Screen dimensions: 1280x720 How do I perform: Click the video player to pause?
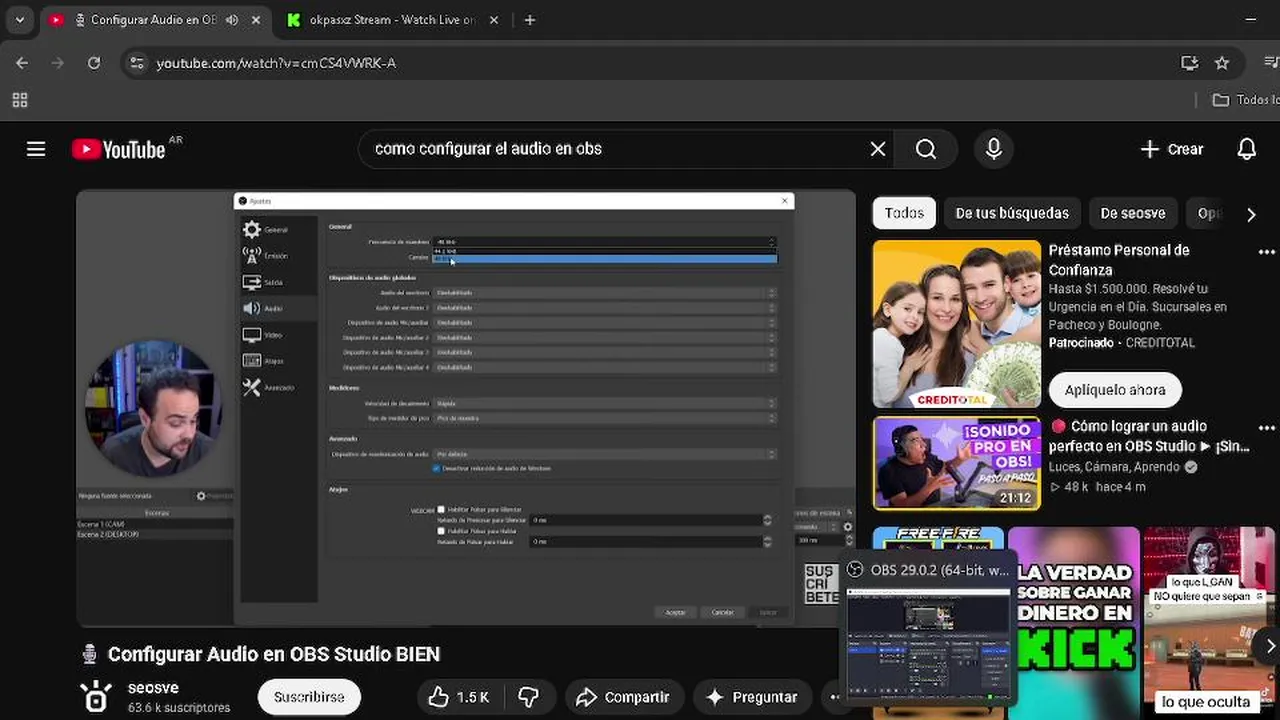(466, 408)
